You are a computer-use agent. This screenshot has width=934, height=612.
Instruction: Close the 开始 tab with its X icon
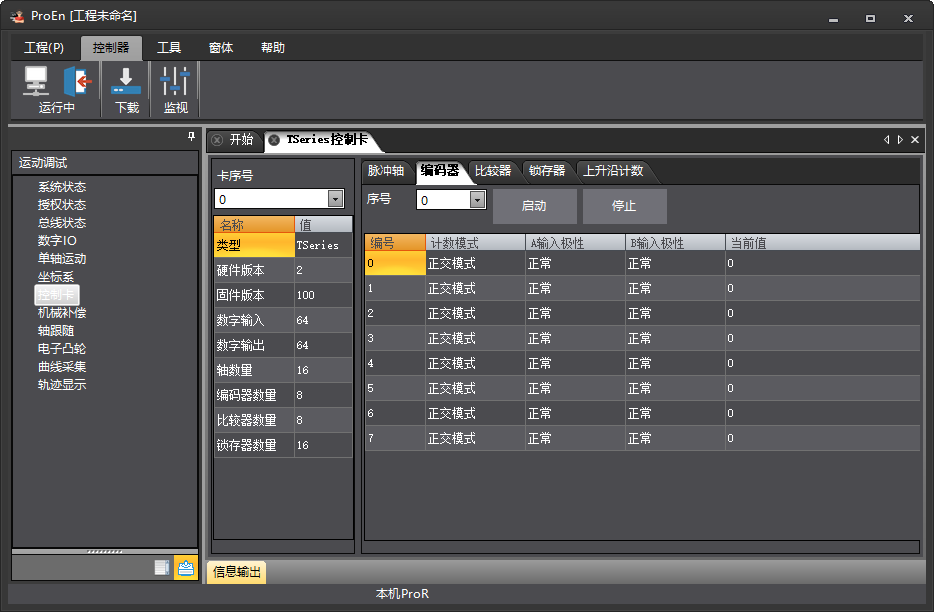click(217, 139)
